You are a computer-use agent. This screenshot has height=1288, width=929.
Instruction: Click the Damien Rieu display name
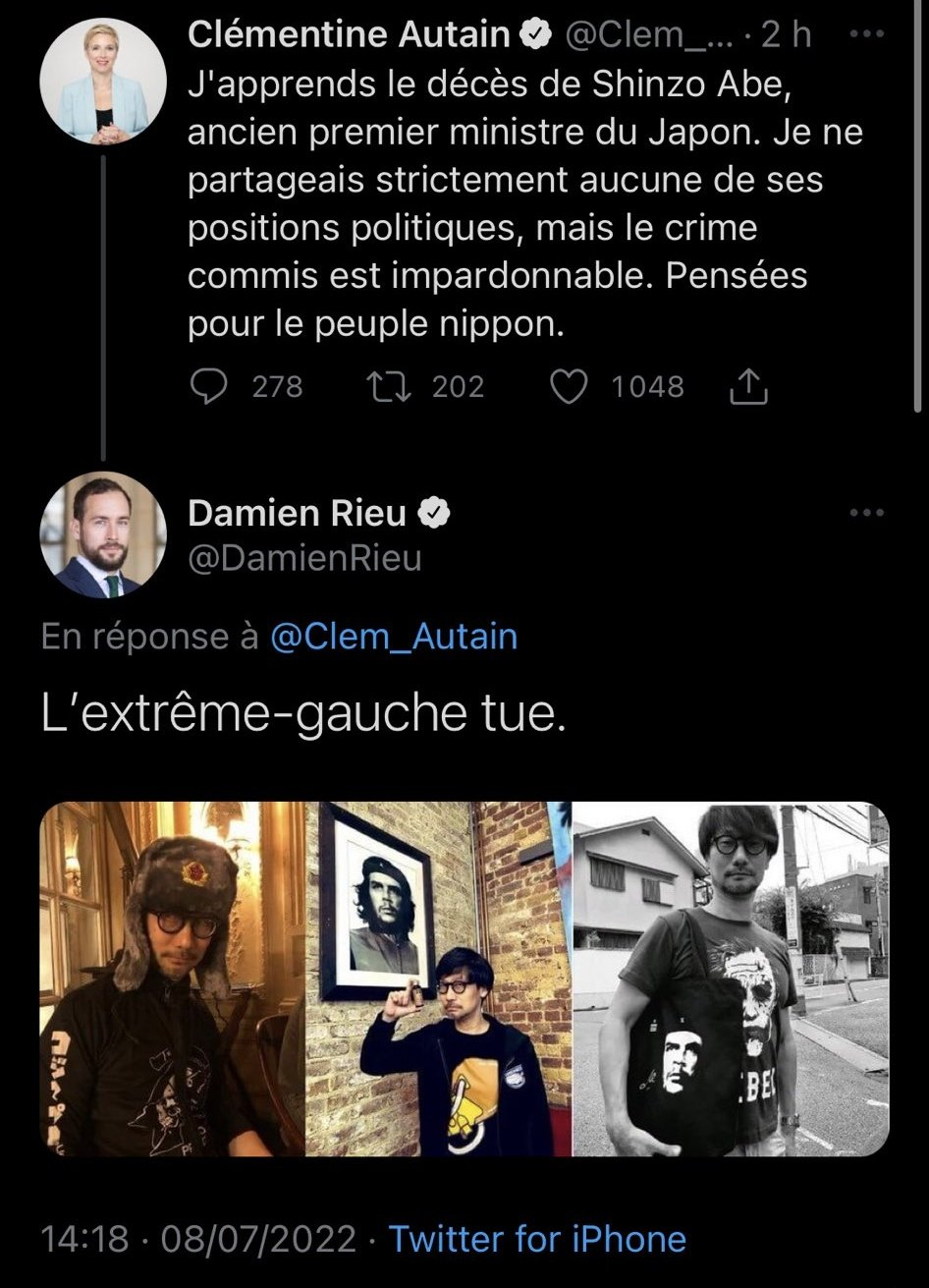click(x=297, y=512)
